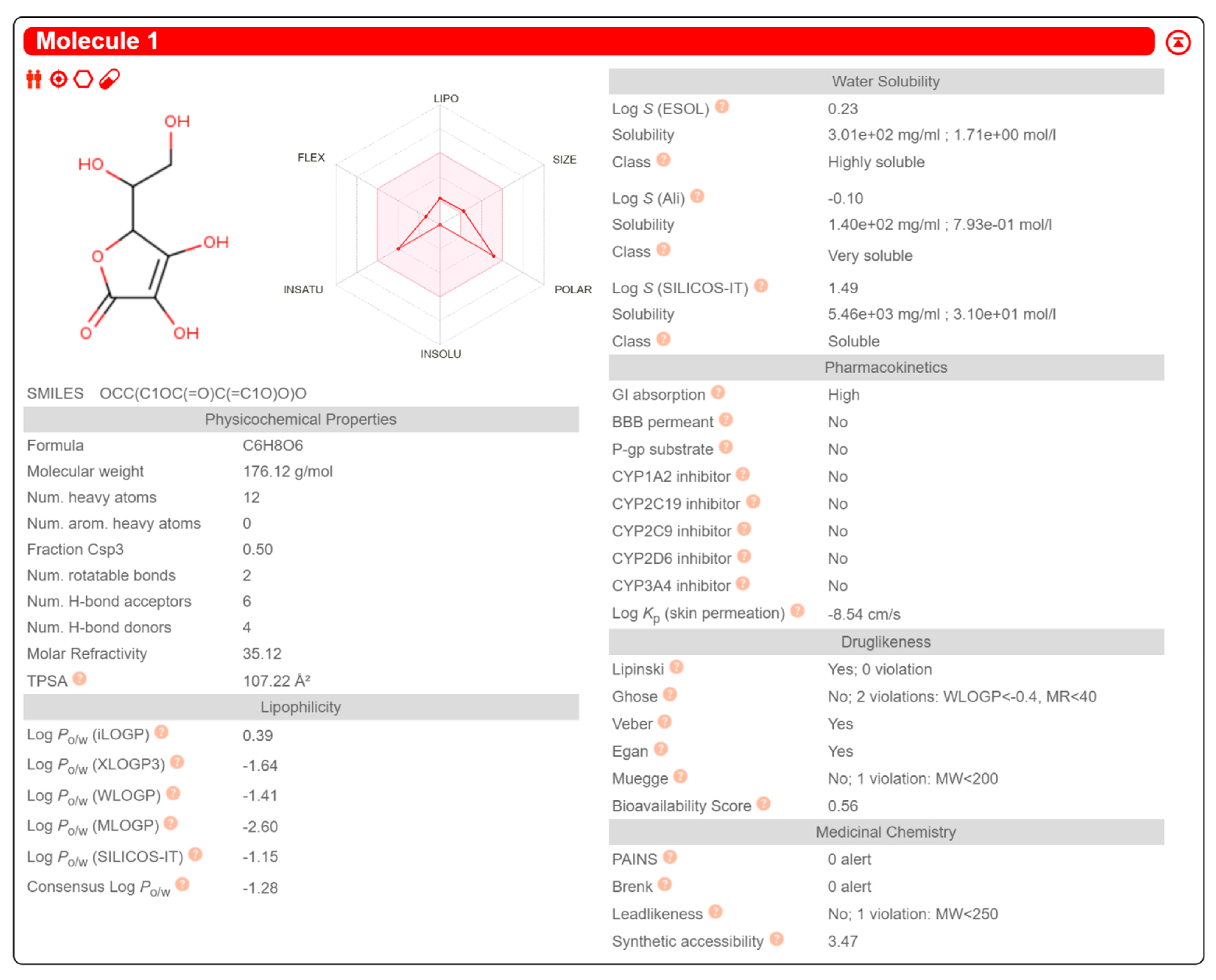Click help icon next to PAINS

pyautogui.click(x=670, y=857)
